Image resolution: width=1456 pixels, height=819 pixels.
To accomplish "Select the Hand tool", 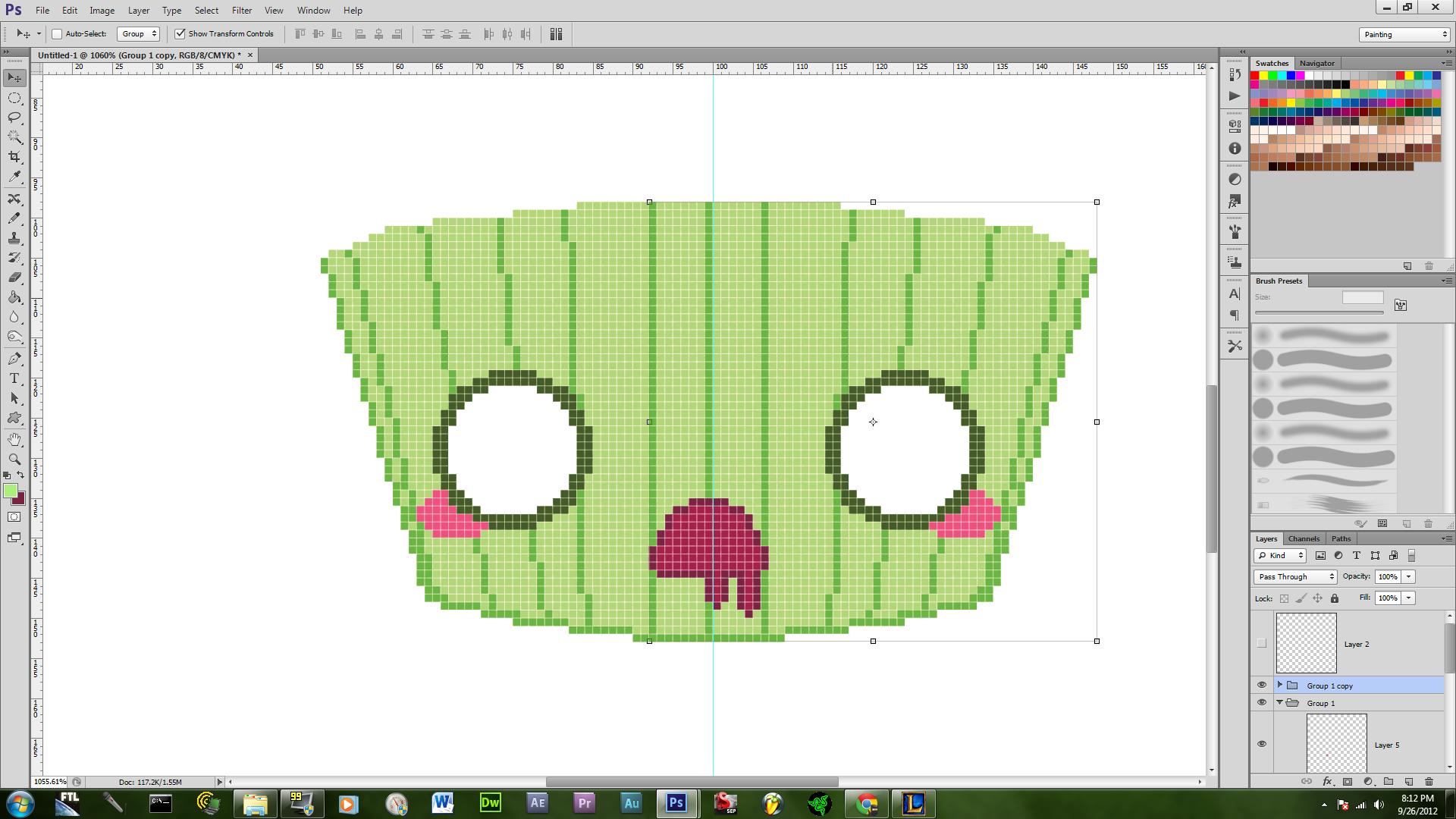I will coord(14,440).
